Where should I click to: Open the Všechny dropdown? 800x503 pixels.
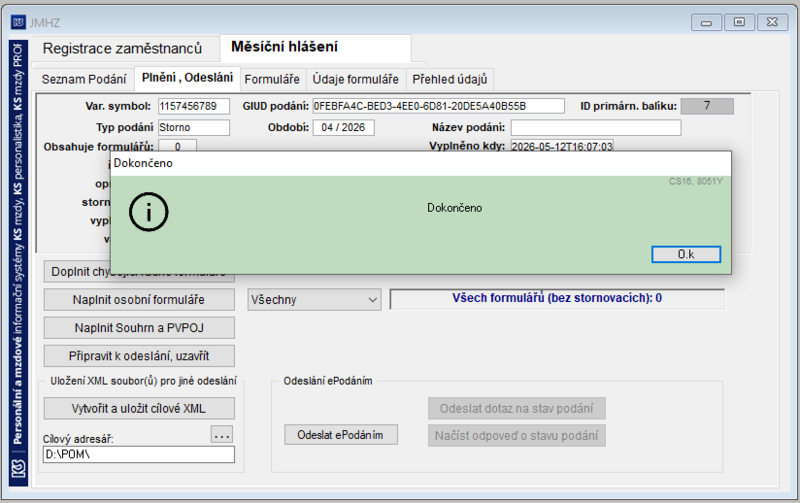tap(314, 299)
